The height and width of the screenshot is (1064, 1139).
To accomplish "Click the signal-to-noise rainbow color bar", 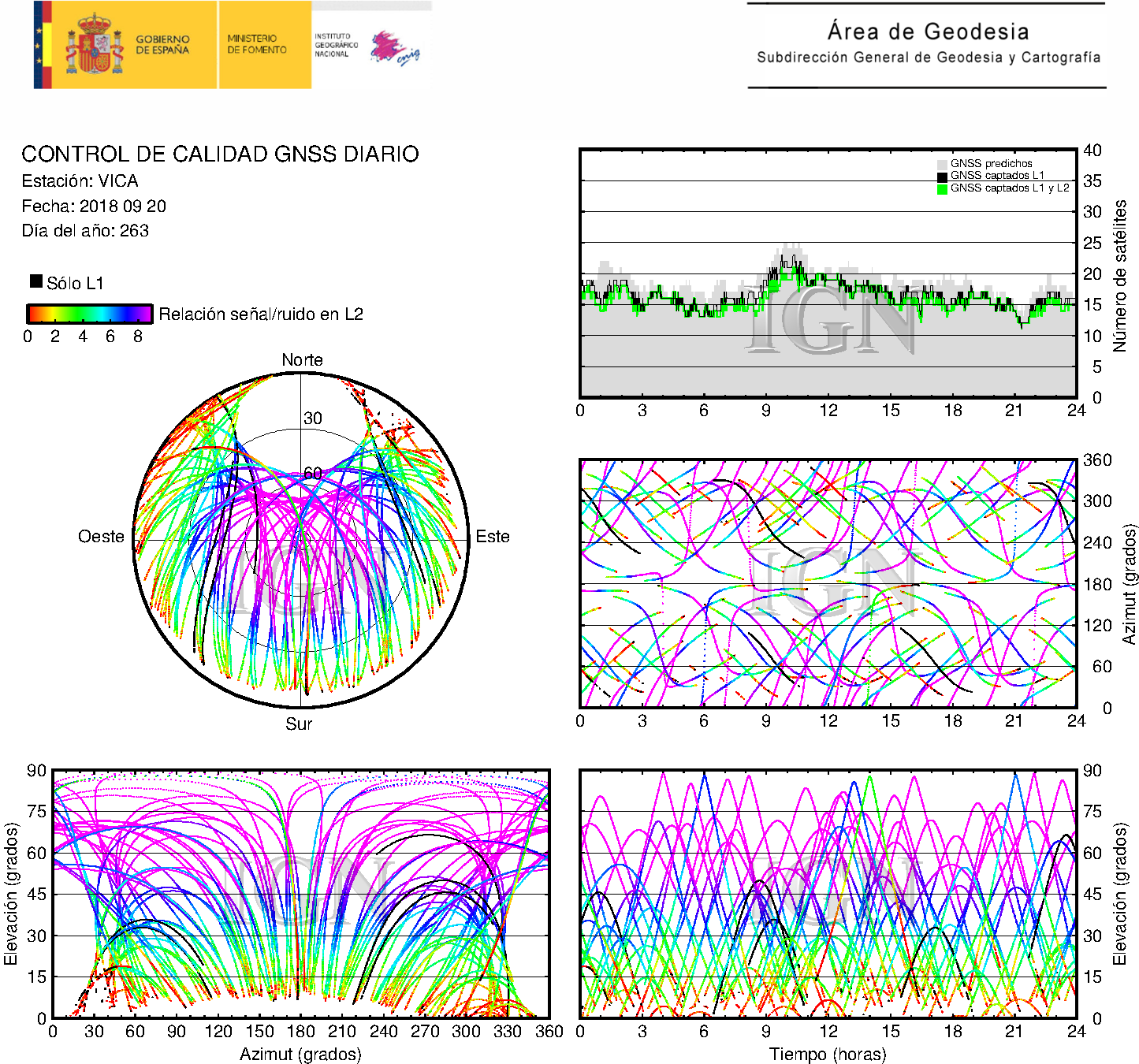I will tap(90, 314).
